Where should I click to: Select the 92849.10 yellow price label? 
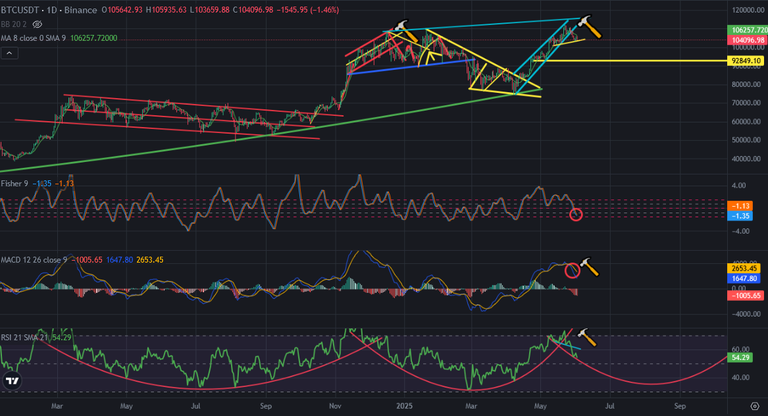[746, 61]
